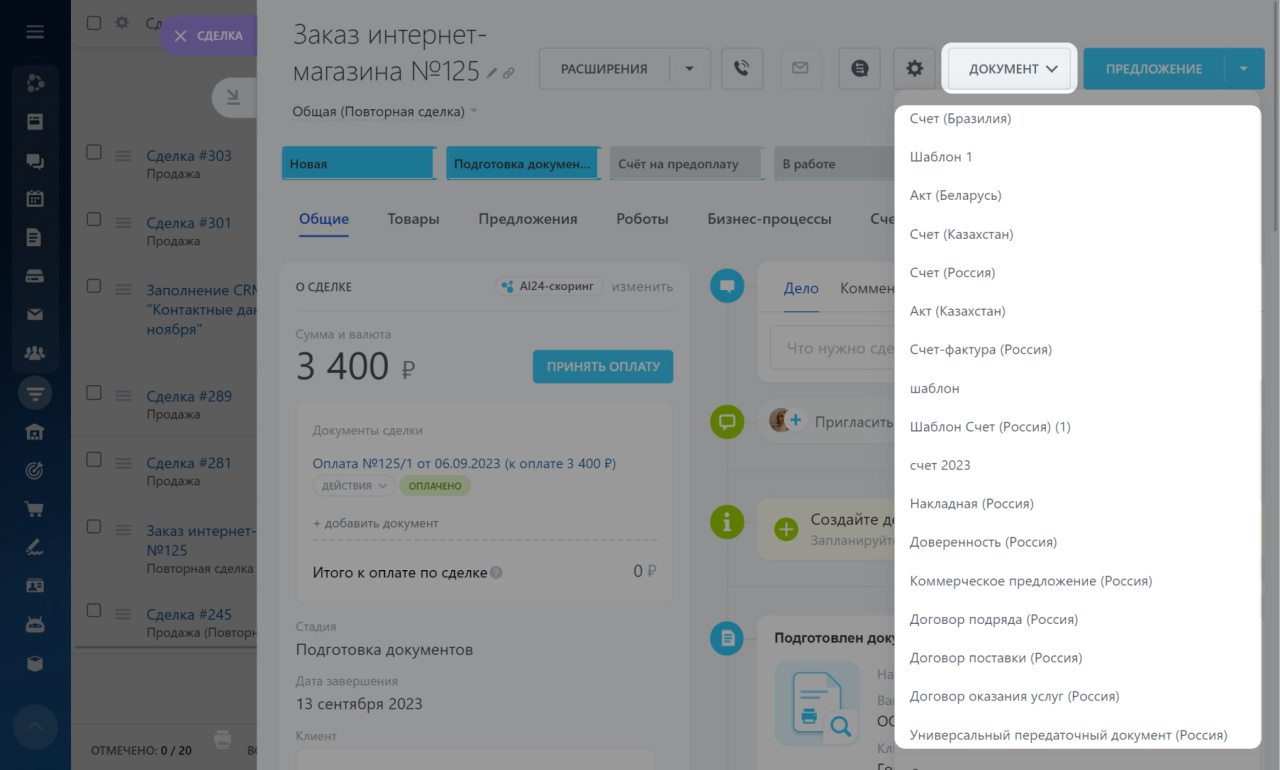1280x770 pixels.
Task: Click the Расширения button
Action: click(604, 69)
